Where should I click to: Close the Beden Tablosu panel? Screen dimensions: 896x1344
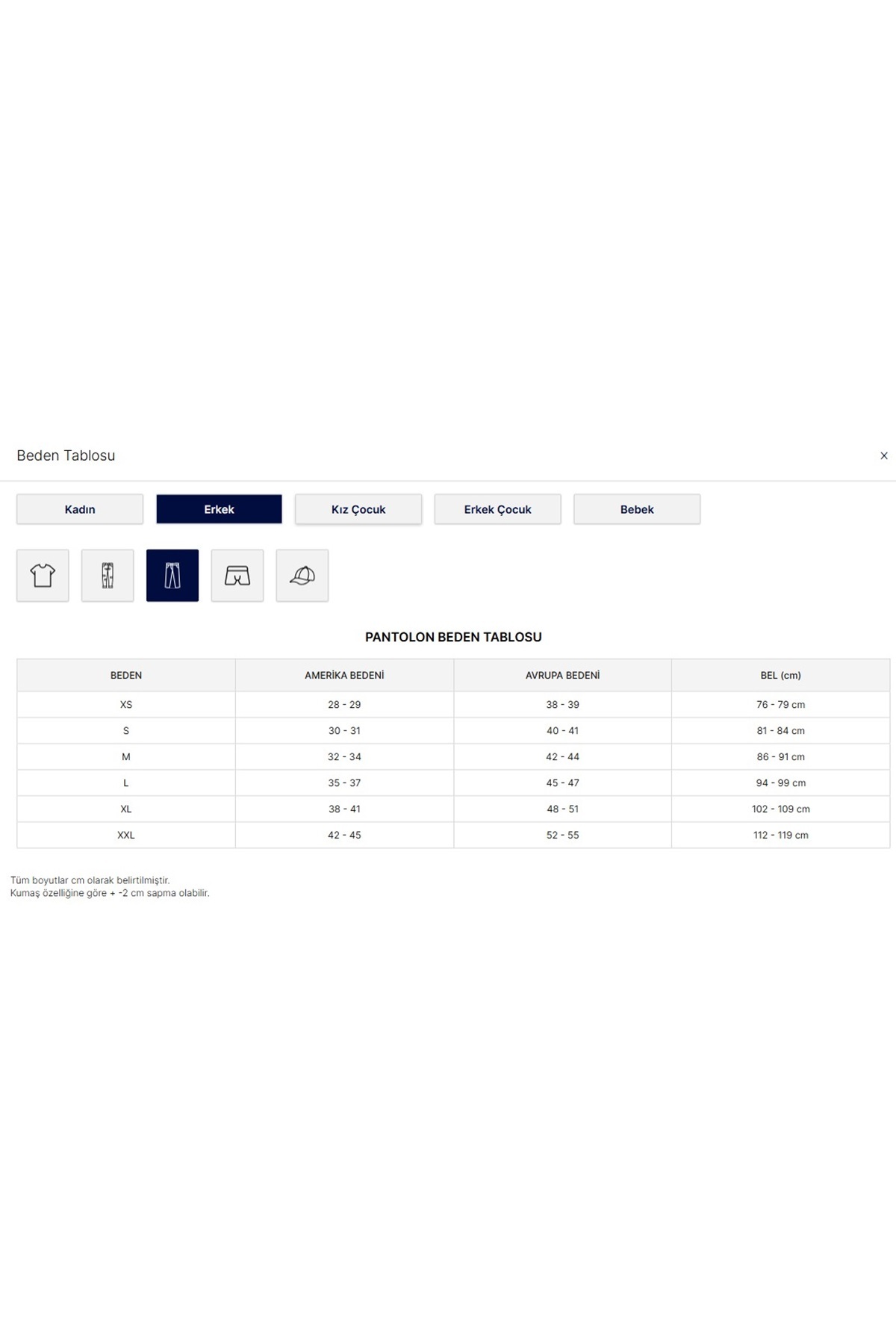[x=884, y=455]
